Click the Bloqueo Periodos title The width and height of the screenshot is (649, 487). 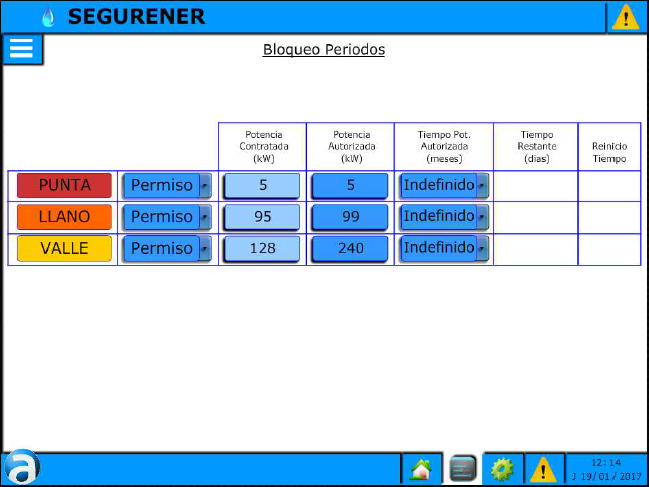(x=324, y=50)
